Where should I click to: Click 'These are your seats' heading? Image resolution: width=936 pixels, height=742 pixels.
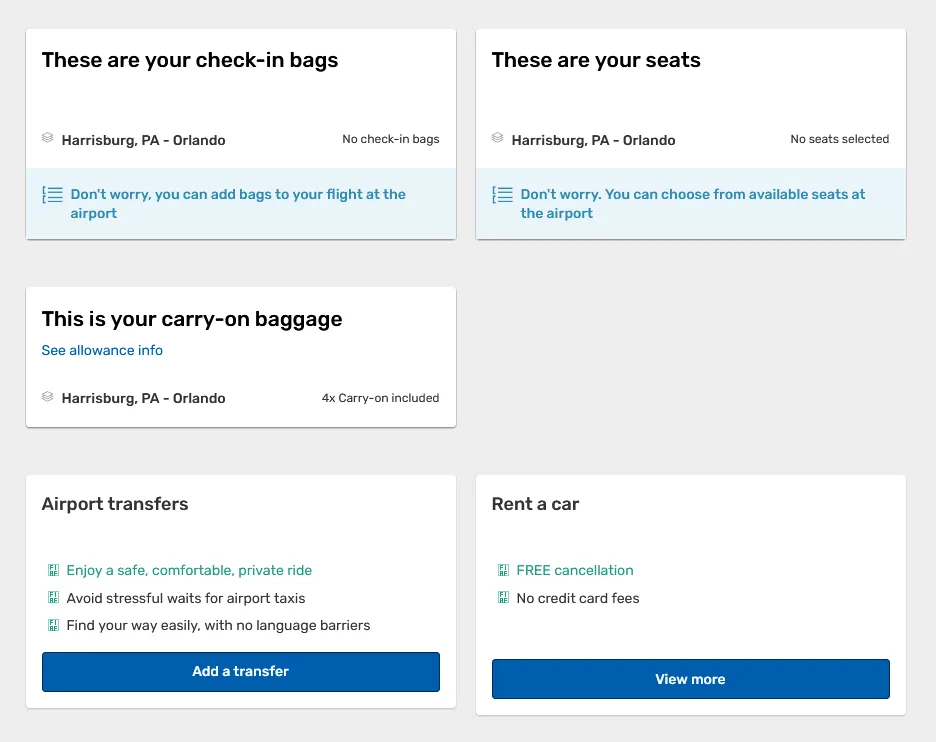point(596,60)
